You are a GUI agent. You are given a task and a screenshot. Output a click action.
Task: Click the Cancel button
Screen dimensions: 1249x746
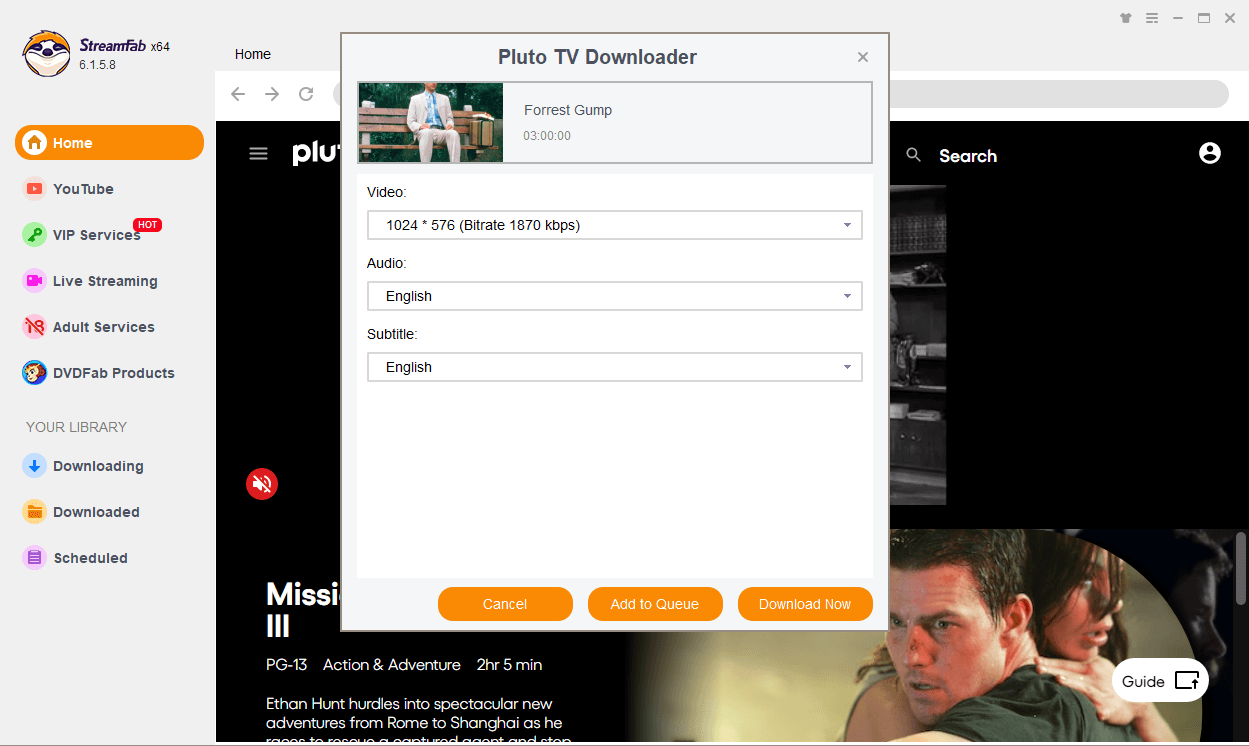coord(505,604)
